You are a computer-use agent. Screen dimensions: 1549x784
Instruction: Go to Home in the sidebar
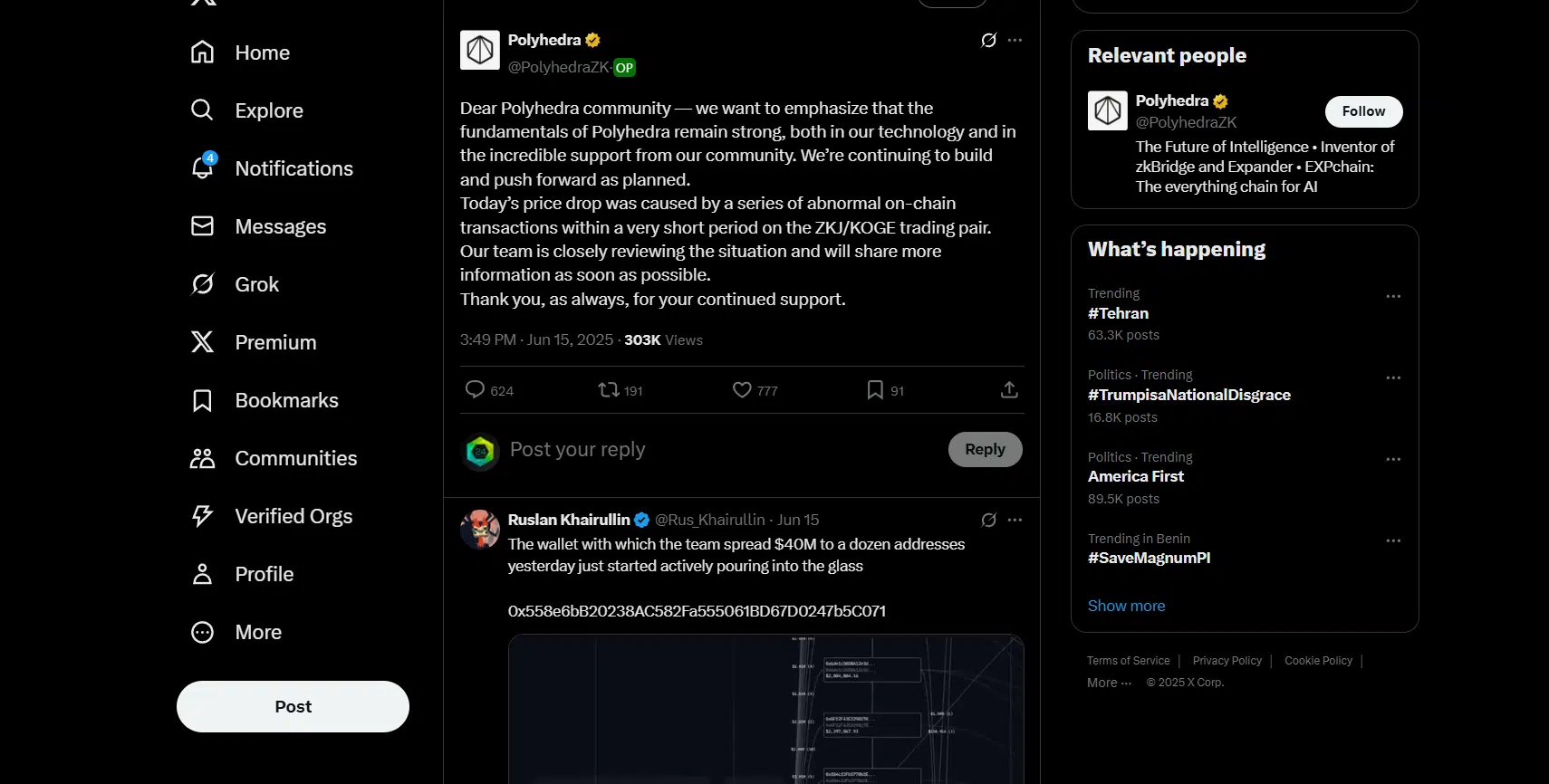click(x=241, y=53)
